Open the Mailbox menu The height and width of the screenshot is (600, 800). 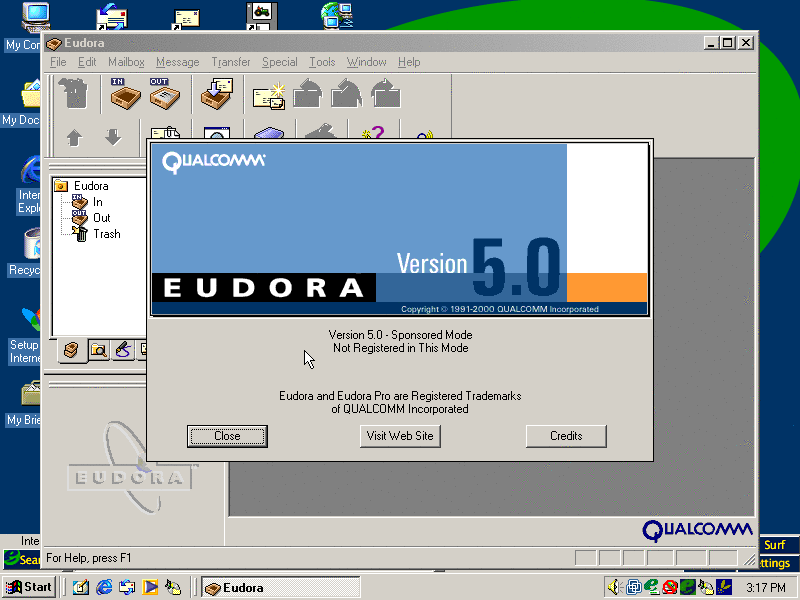[126, 62]
